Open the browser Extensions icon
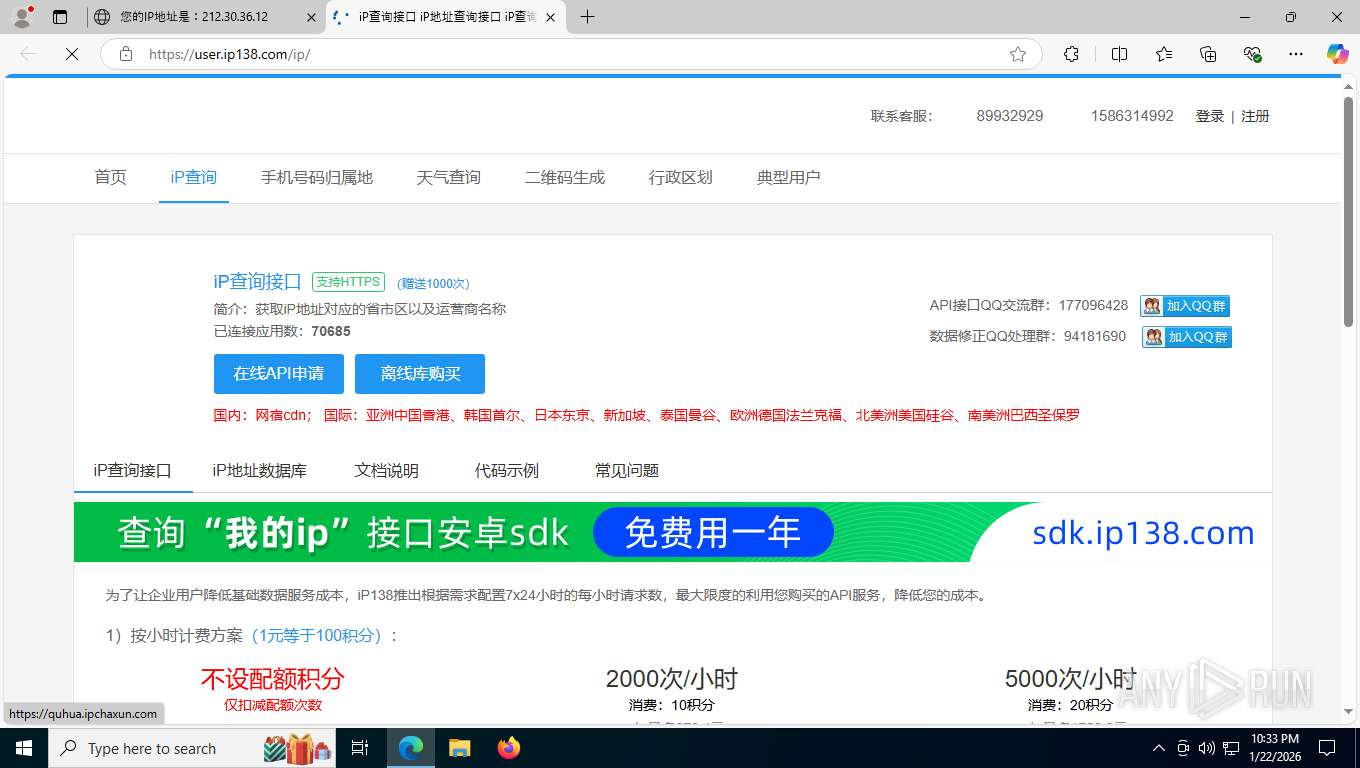The image size is (1360, 768). 1071,54
